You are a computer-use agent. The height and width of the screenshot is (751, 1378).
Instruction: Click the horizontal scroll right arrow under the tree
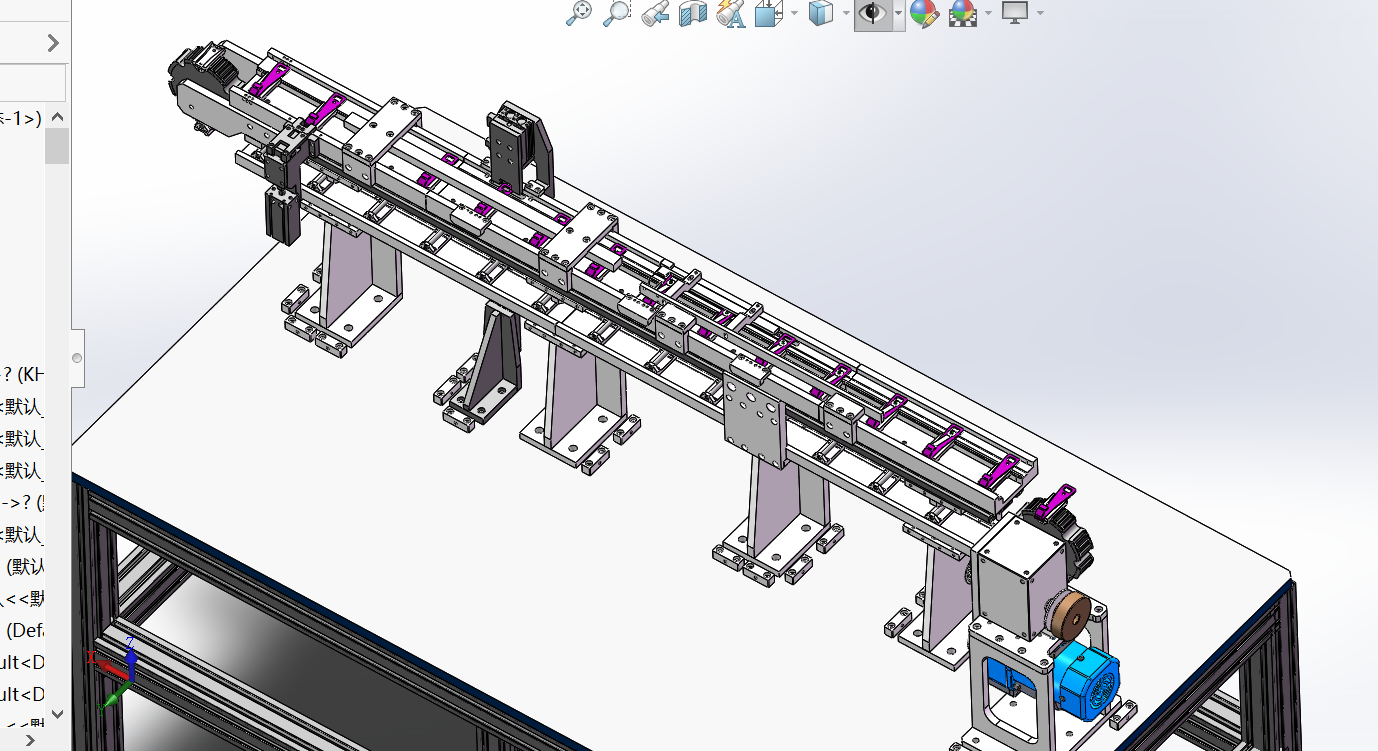point(30,740)
